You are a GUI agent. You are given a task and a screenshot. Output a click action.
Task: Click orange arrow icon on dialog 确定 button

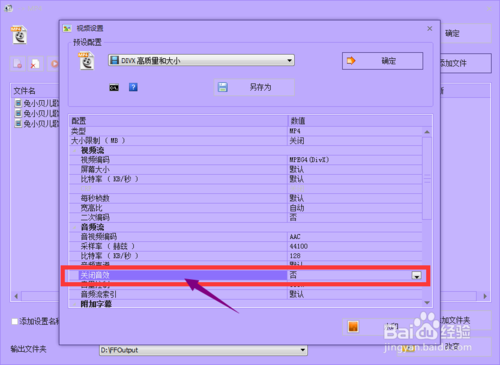point(351,61)
